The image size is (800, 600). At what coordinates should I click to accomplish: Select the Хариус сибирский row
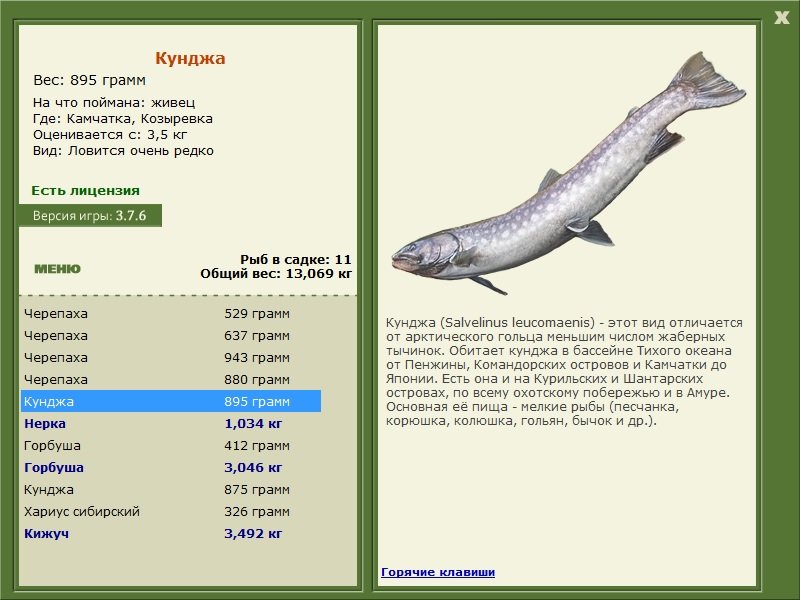click(x=171, y=511)
